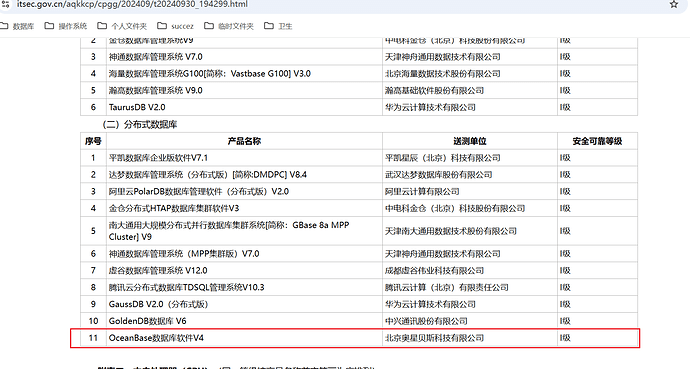Select the Vastbase G100 V3.0 product cell
The width and height of the screenshot is (690, 369).
click(x=244, y=73)
